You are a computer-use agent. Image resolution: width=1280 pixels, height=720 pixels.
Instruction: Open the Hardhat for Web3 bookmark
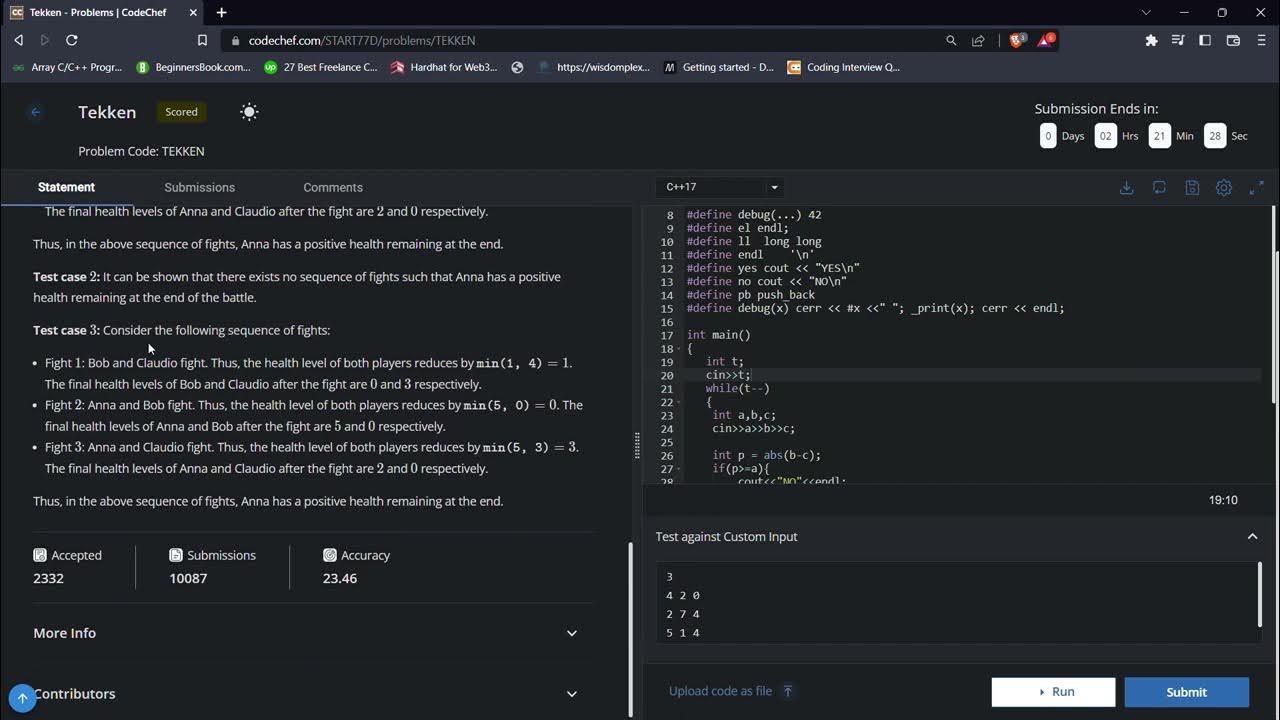[x=444, y=67]
